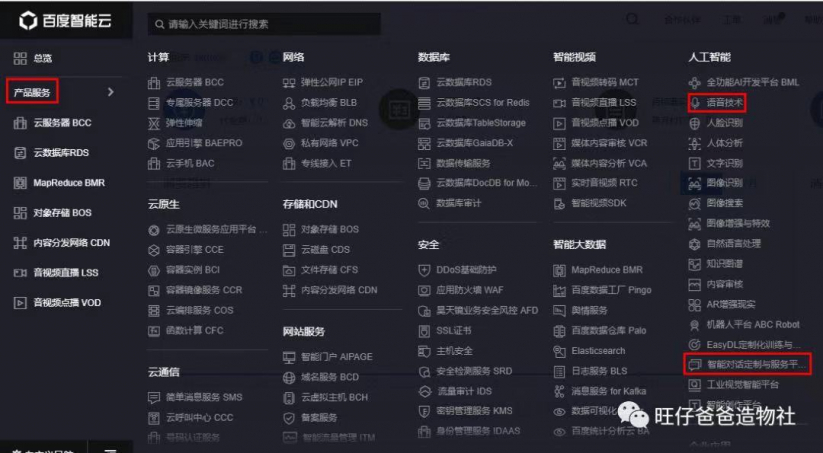The image size is (823, 453).
Task: Click the 人脸识别 icon
Action: click(x=694, y=123)
